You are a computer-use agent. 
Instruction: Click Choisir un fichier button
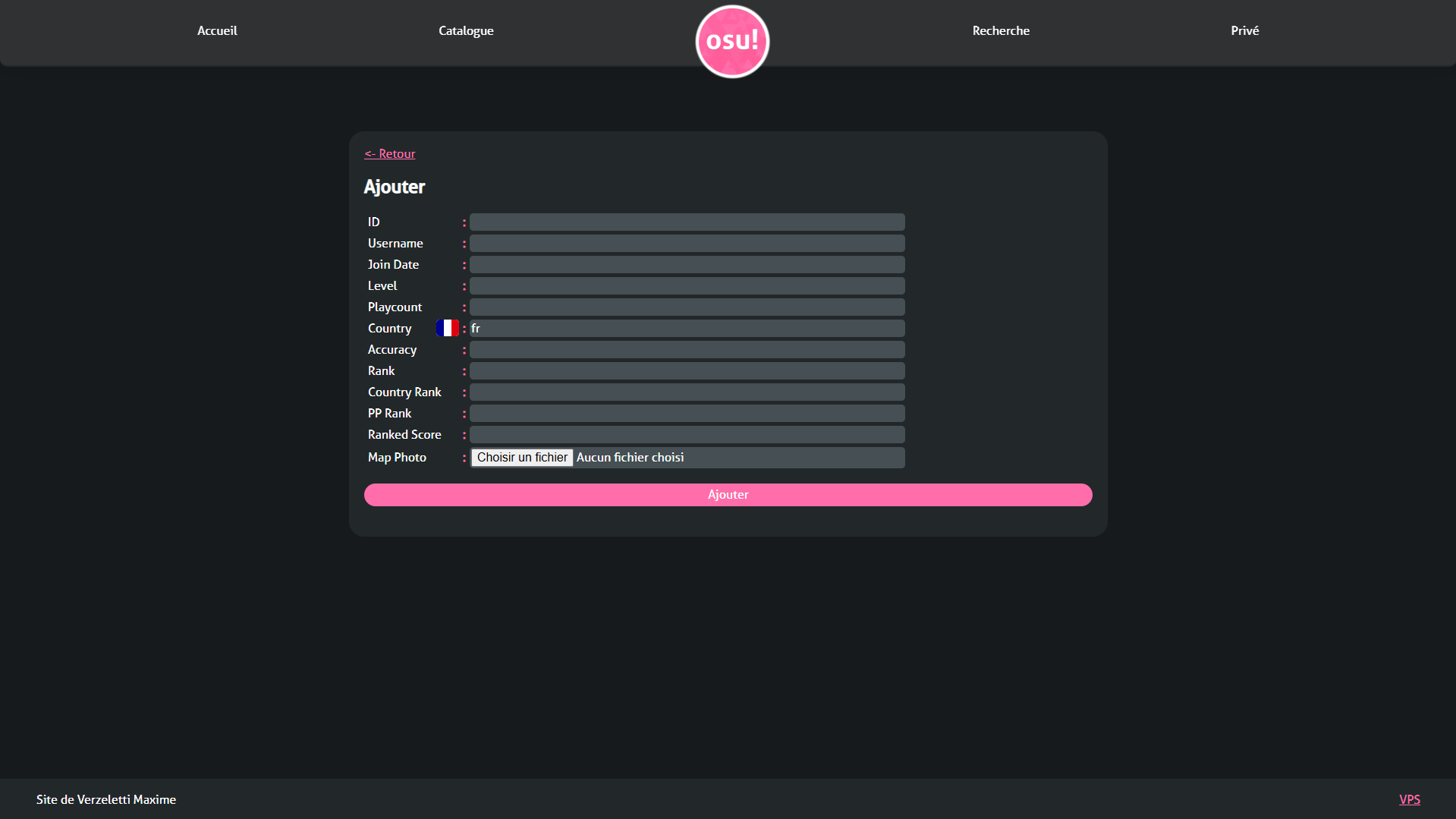[x=522, y=457]
